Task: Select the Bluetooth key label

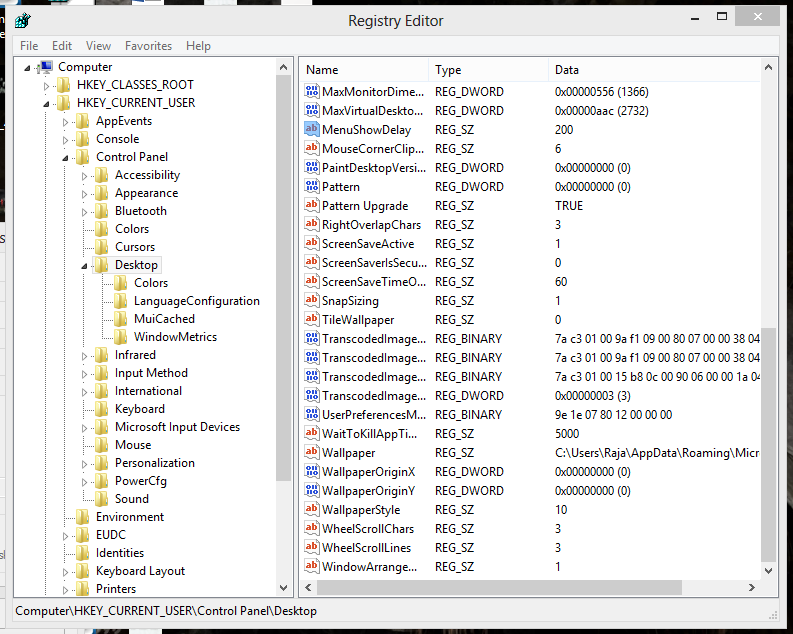Action: pos(141,211)
